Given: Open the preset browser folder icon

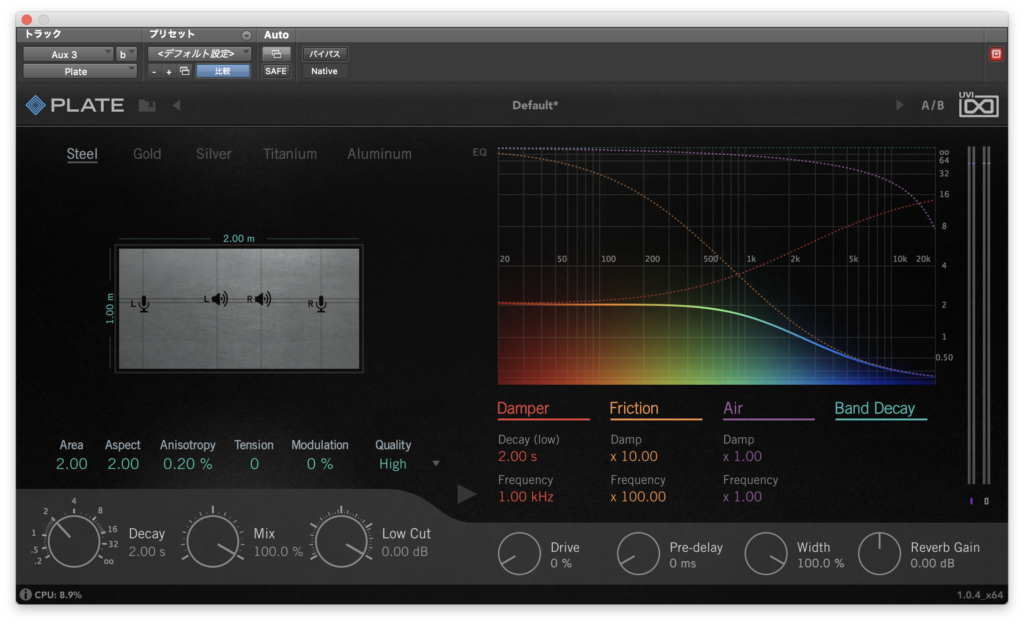Looking at the screenshot, I should (147, 106).
